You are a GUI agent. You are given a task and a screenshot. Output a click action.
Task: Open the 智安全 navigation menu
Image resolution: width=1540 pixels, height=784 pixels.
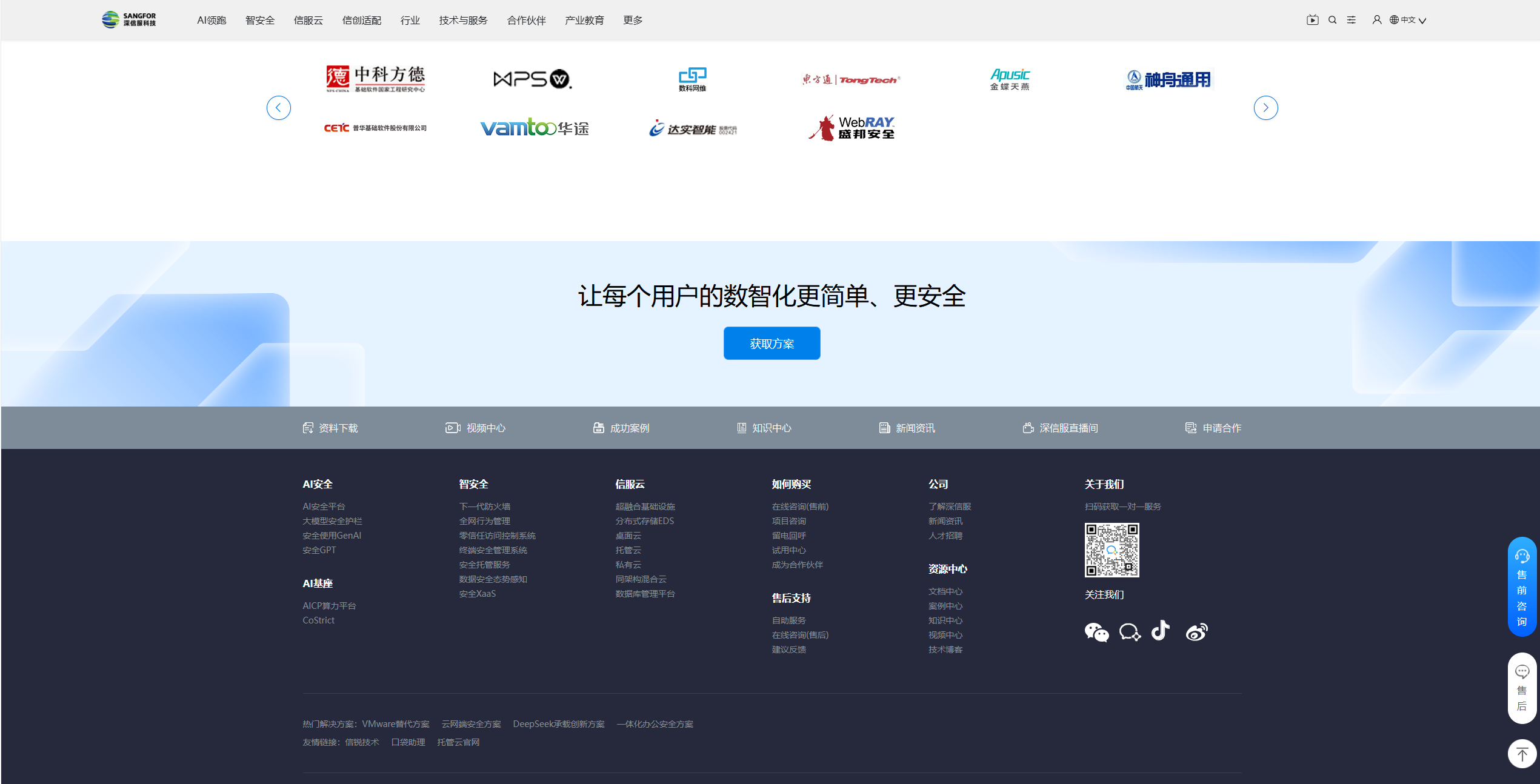point(260,21)
